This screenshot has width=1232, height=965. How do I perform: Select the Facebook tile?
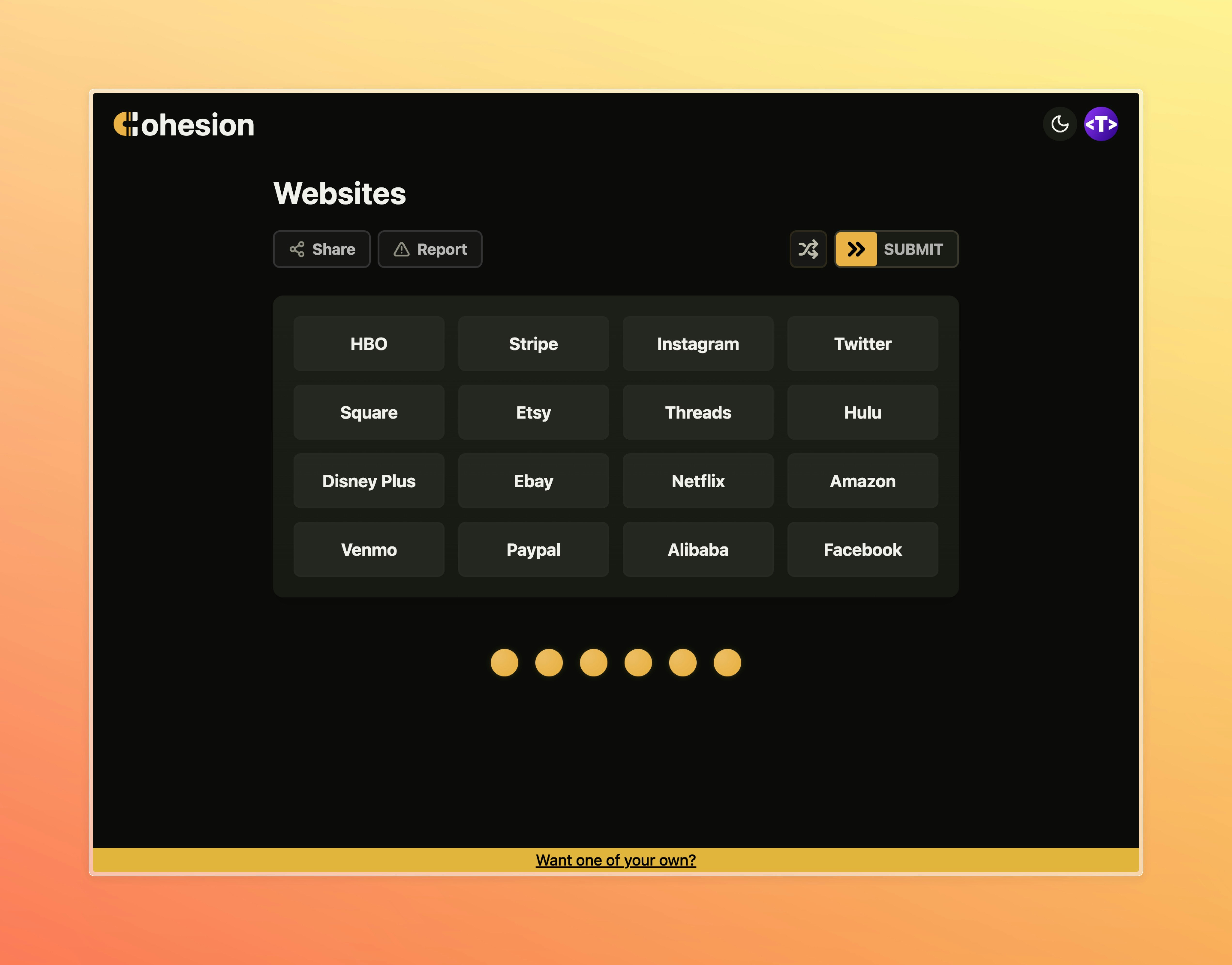862,550
